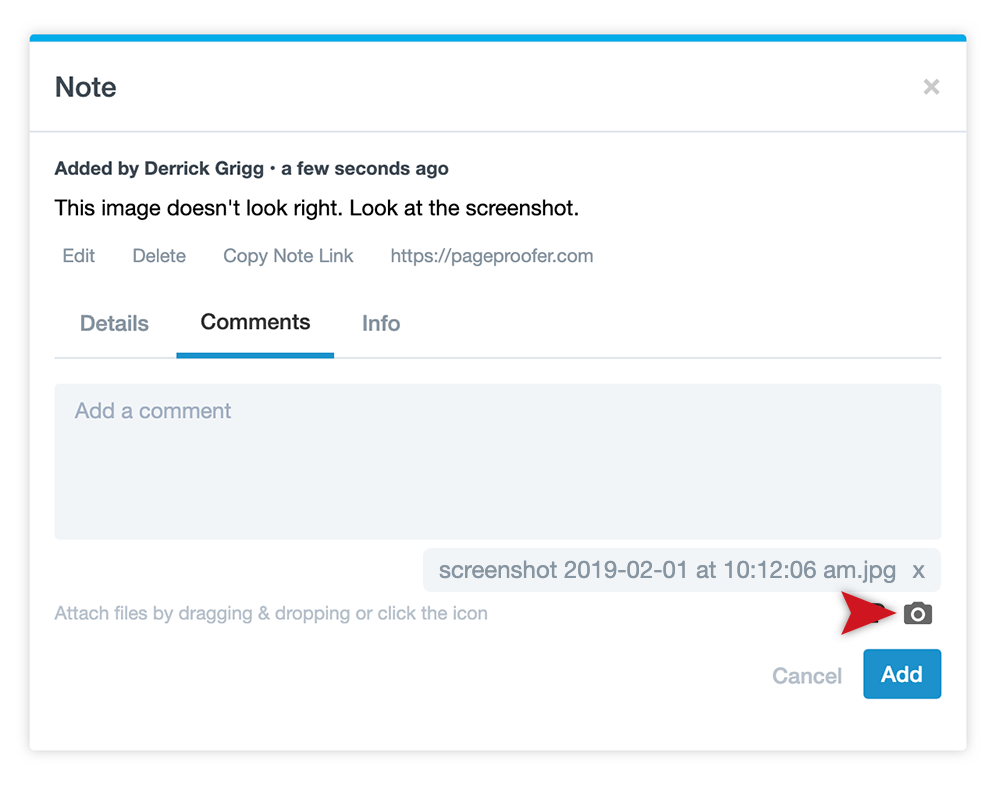Click the 'Attach files by dragging' hint
This screenshot has width=1000, height=799.
[271, 613]
